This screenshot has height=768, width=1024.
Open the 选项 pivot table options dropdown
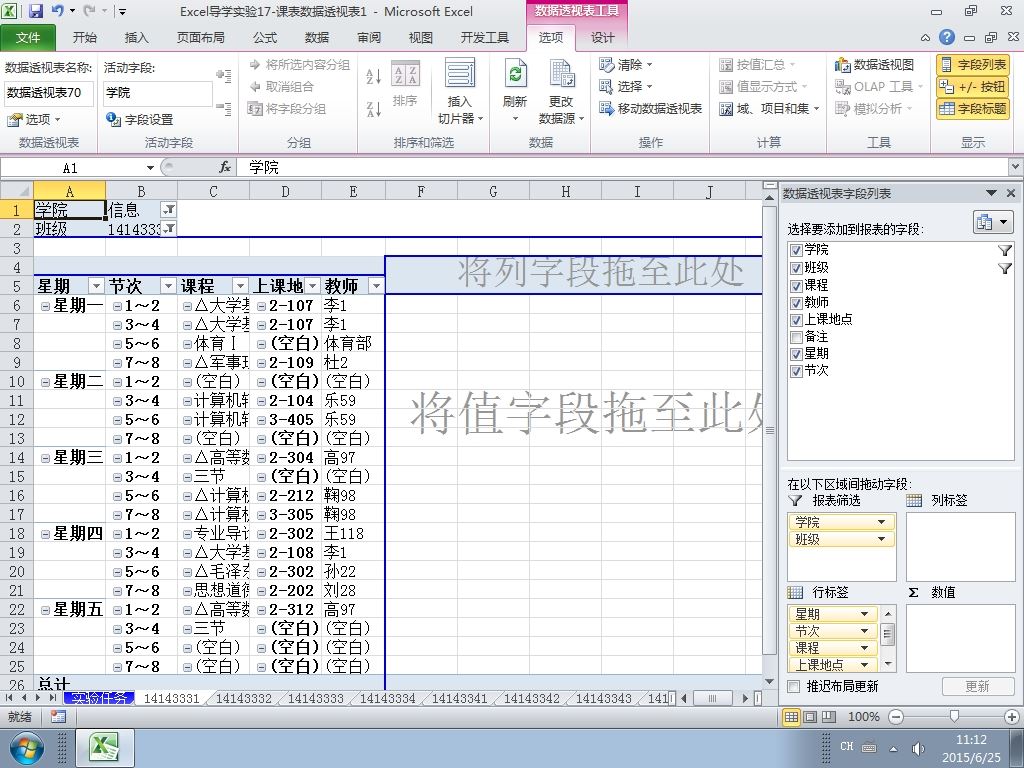point(33,120)
